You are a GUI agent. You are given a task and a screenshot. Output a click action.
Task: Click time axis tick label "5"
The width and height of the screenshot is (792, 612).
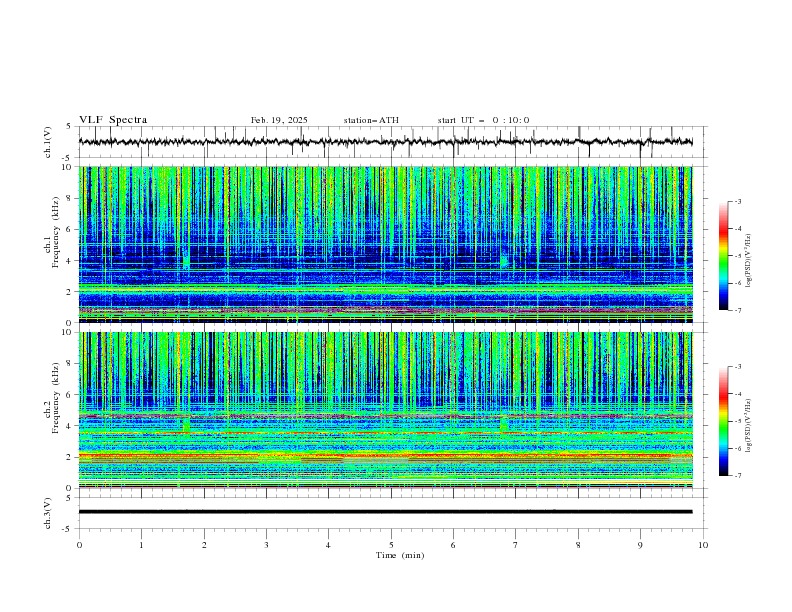click(391, 545)
